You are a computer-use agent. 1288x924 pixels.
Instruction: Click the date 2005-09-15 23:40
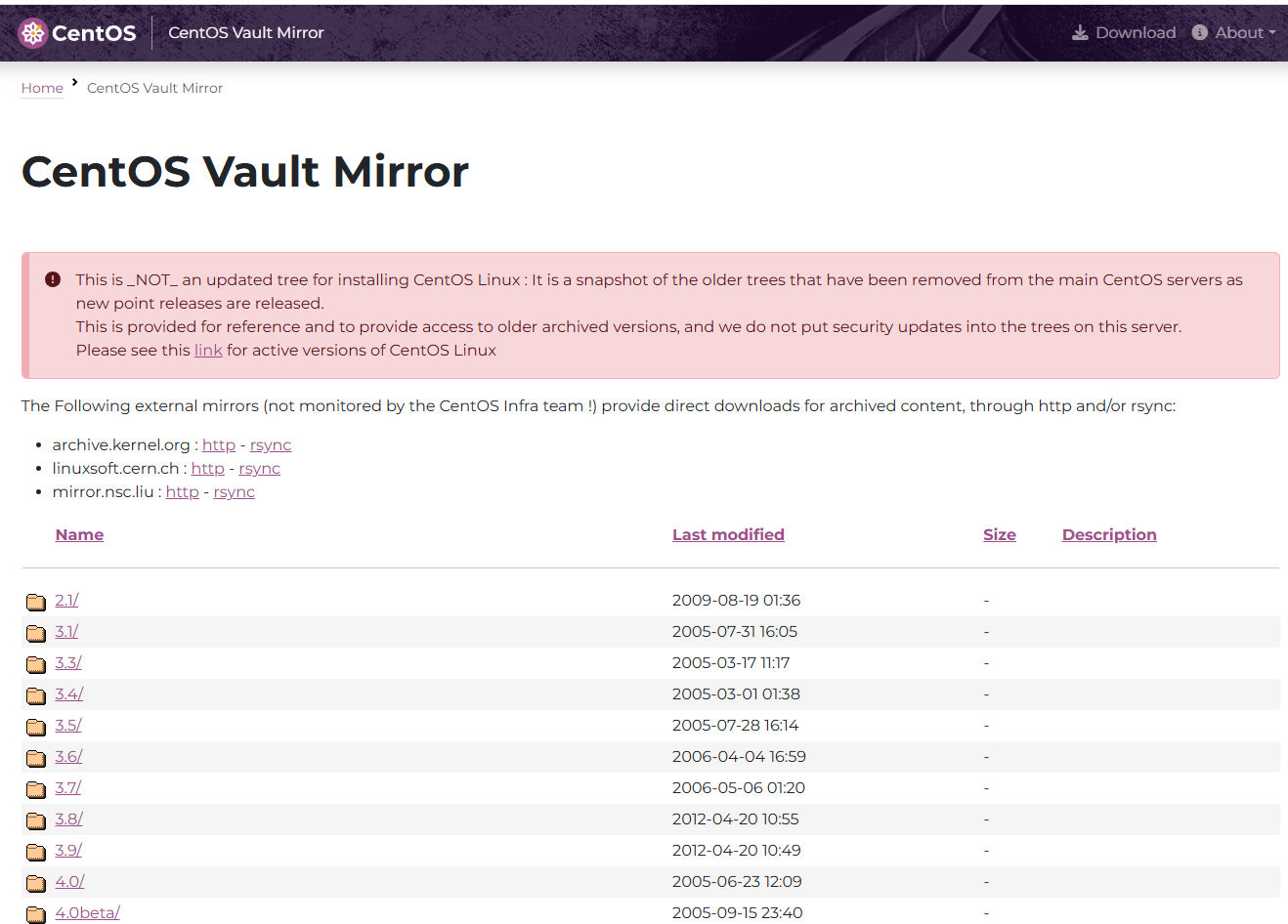[738, 912]
